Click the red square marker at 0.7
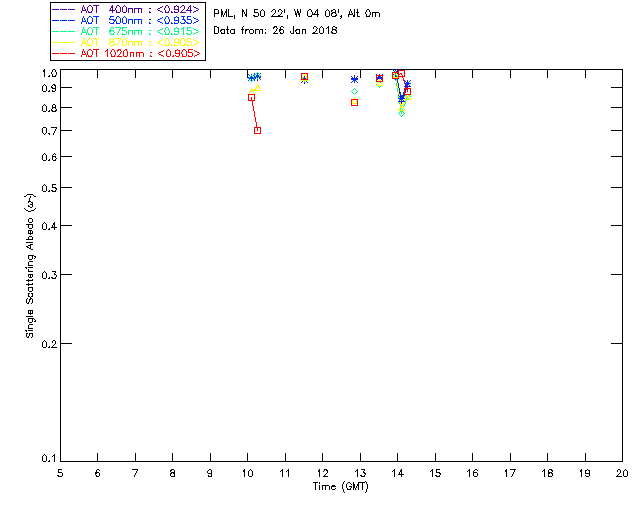Screen dimensions: 640x512 [258, 131]
